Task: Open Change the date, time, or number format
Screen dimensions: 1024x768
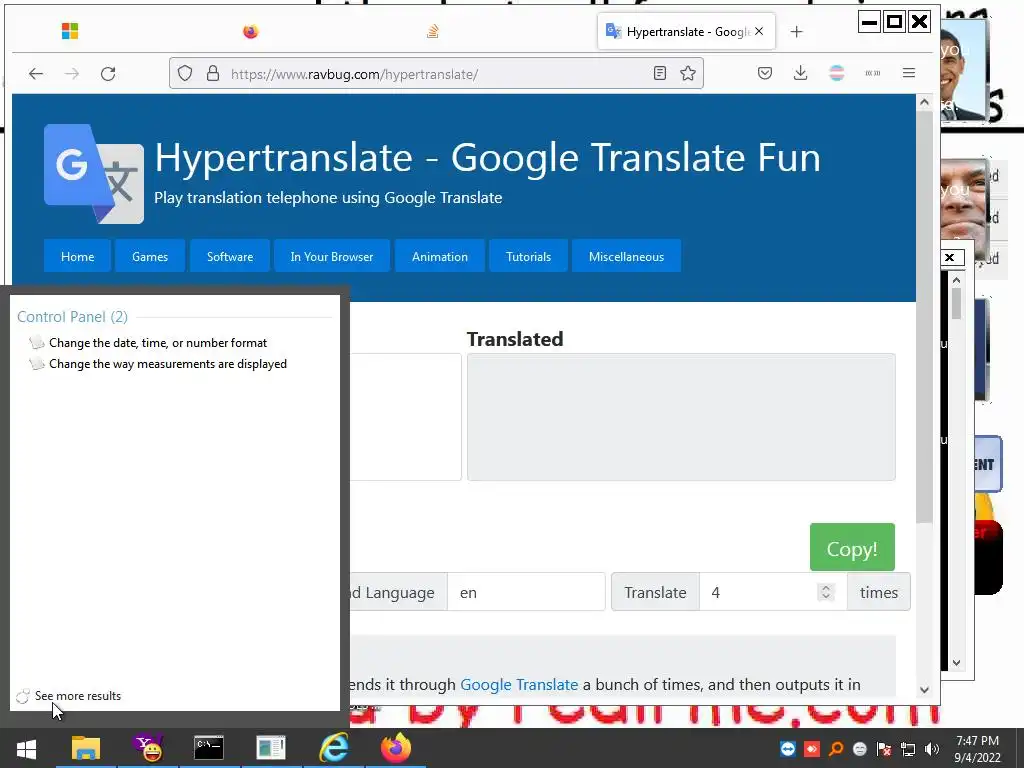Action: point(158,343)
